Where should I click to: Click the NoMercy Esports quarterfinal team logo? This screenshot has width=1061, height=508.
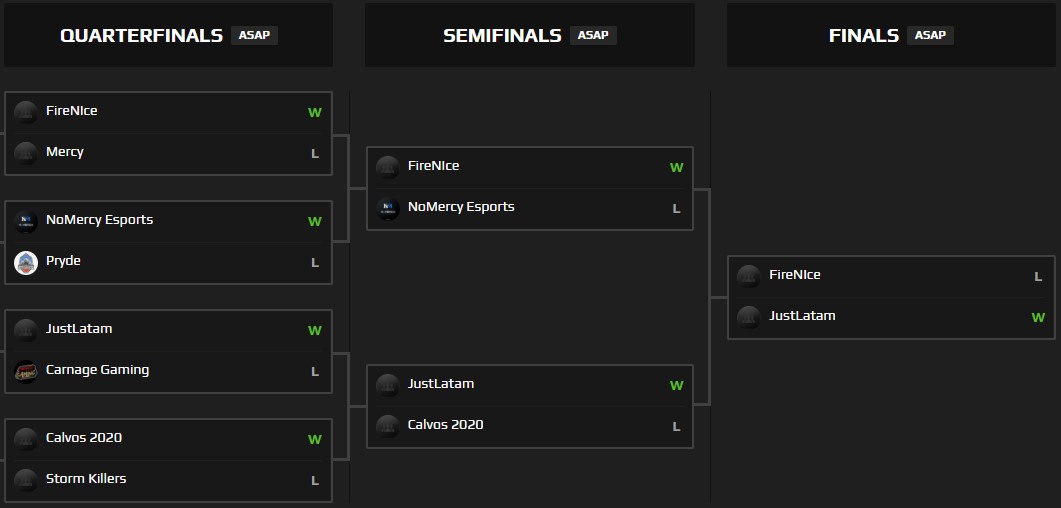pos(26,221)
